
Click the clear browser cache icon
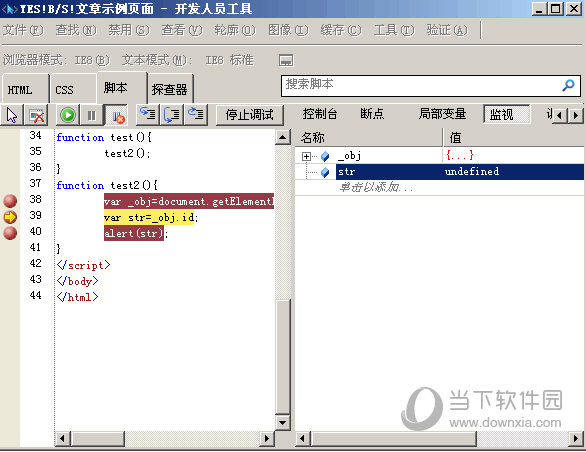pos(37,115)
